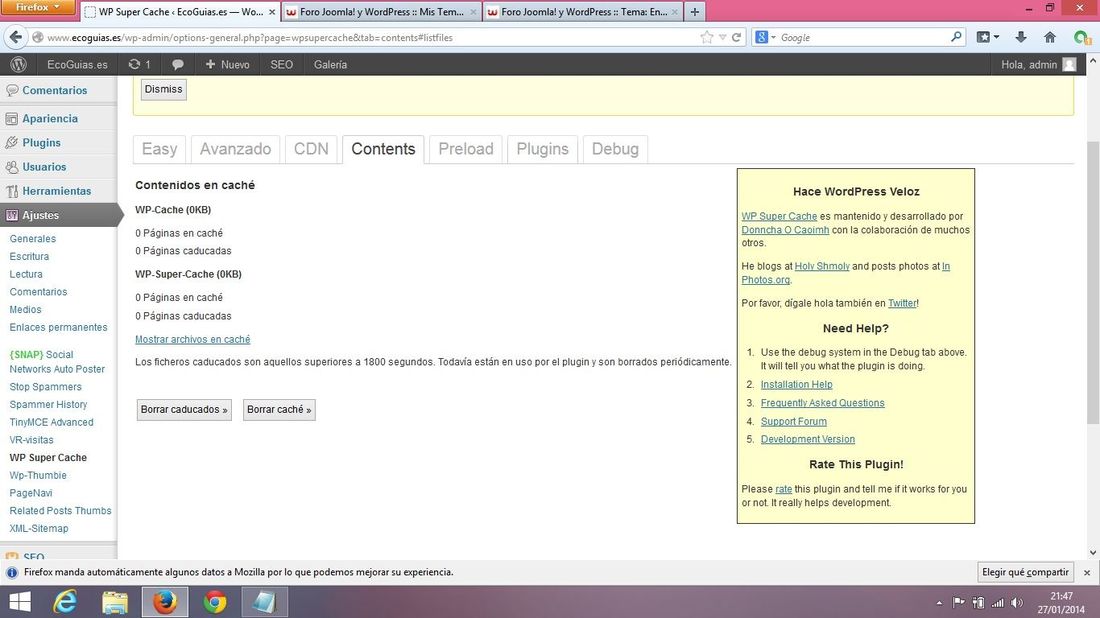Open Galería in the admin bar
Screen dimensions: 1100x618
(330, 65)
